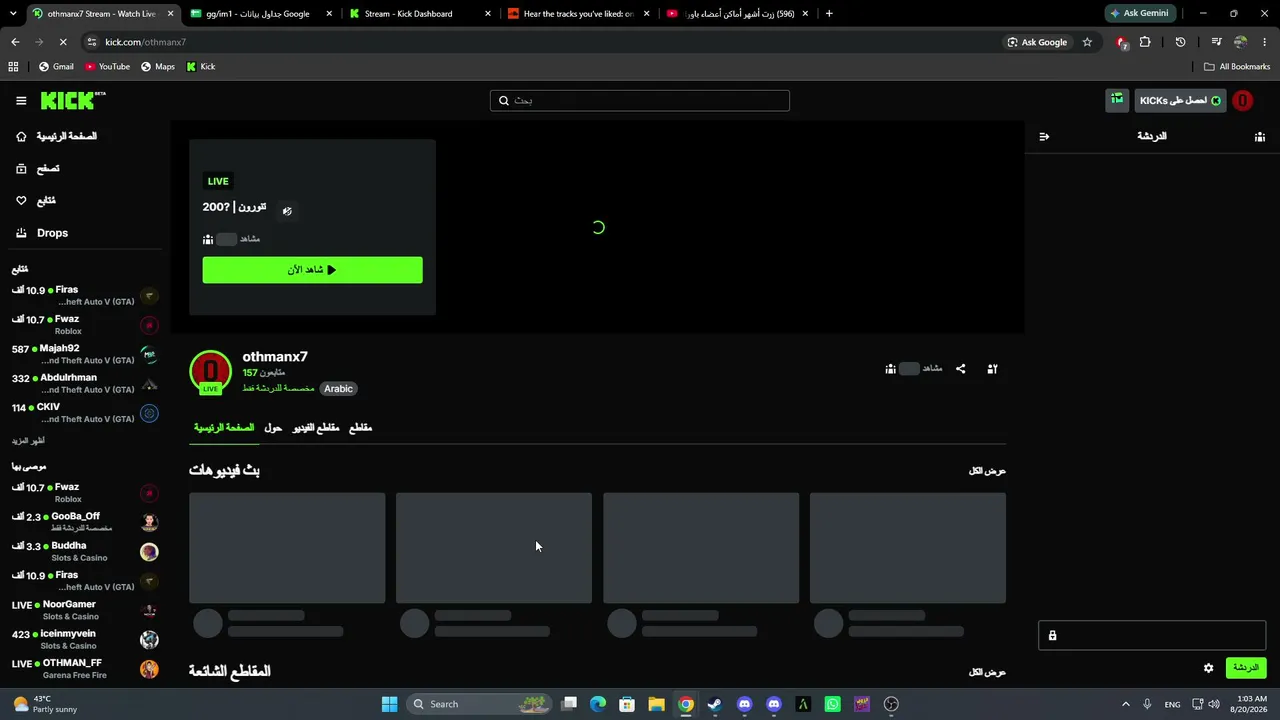Click the Arabic language tag
The height and width of the screenshot is (720, 1280).
[x=338, y=389]
